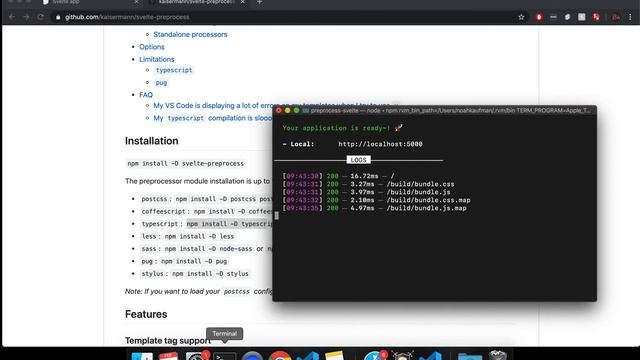Go back using the browser back arrow

pyautogui.click(x=12, y=17)
